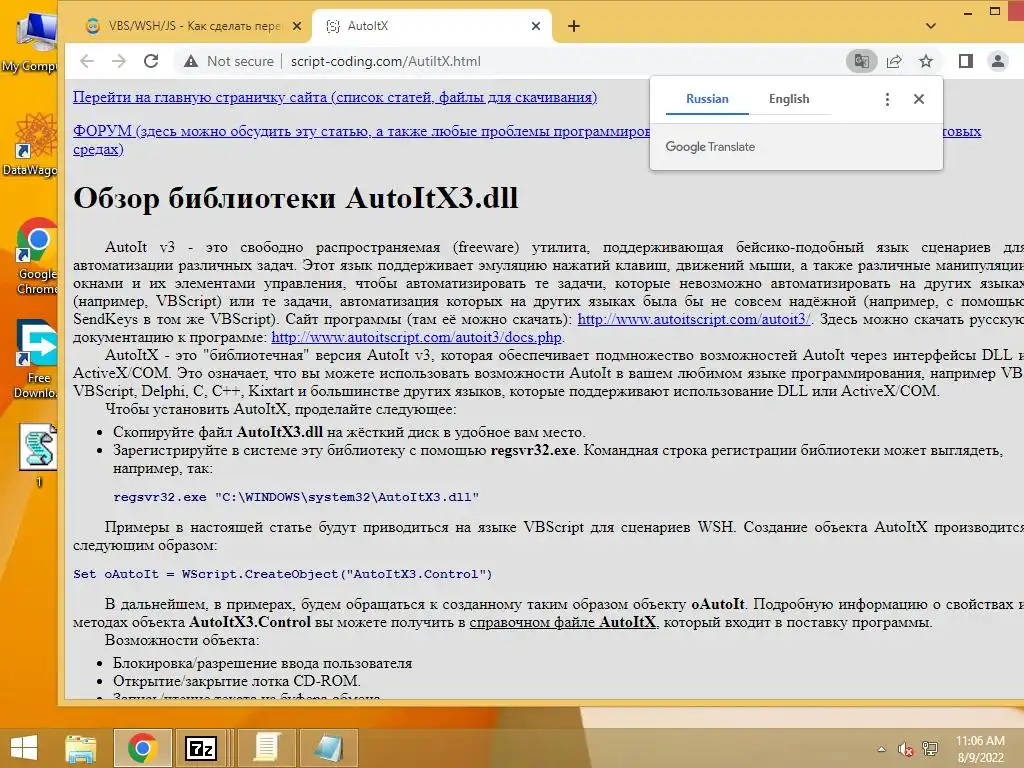The height and width of the screenshot is (768, 1024).
Task: Open the Chrome side panel
Action: (966, 61)
